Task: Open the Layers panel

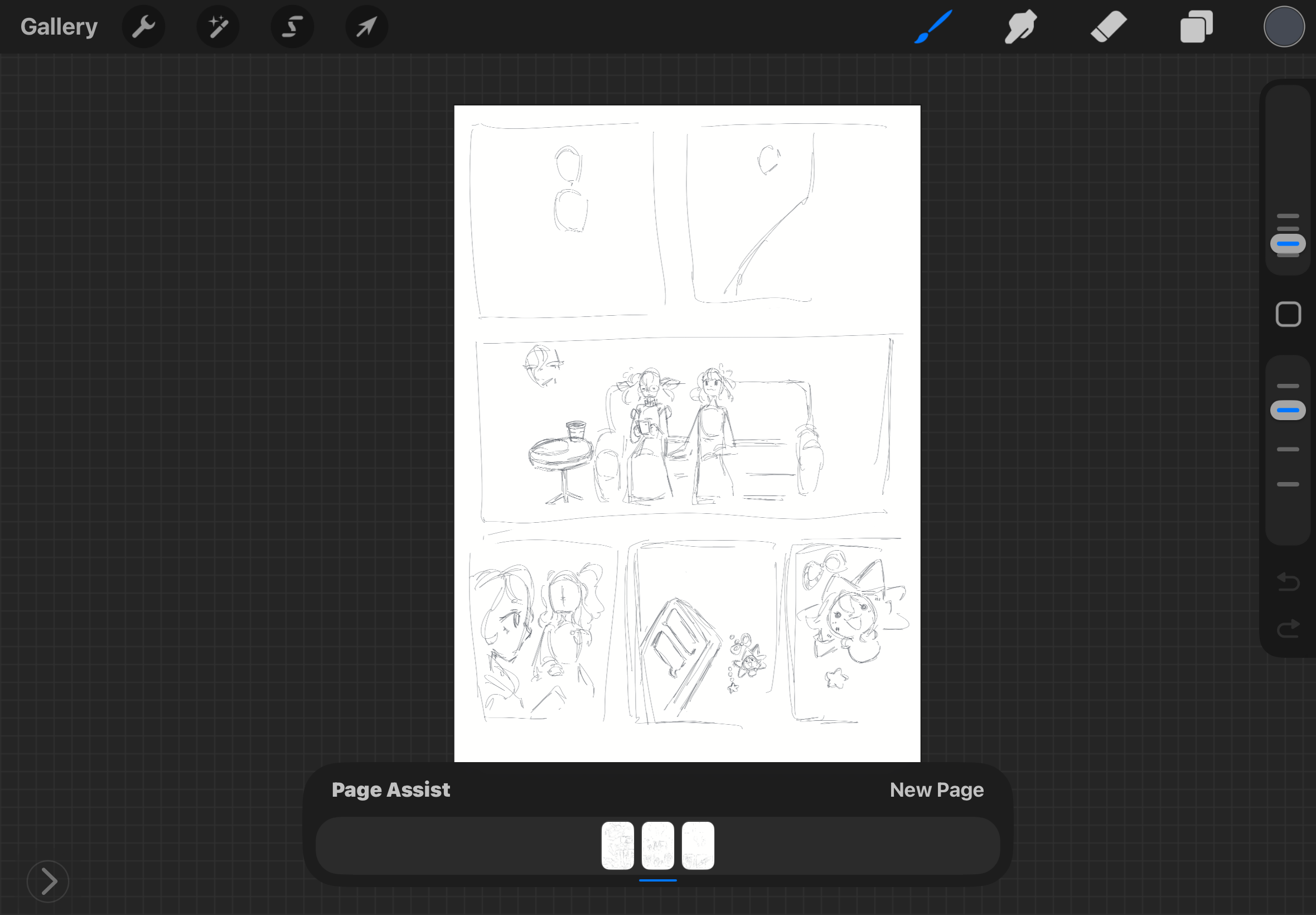Action: pyautogui.click(x=1196, y=27)
